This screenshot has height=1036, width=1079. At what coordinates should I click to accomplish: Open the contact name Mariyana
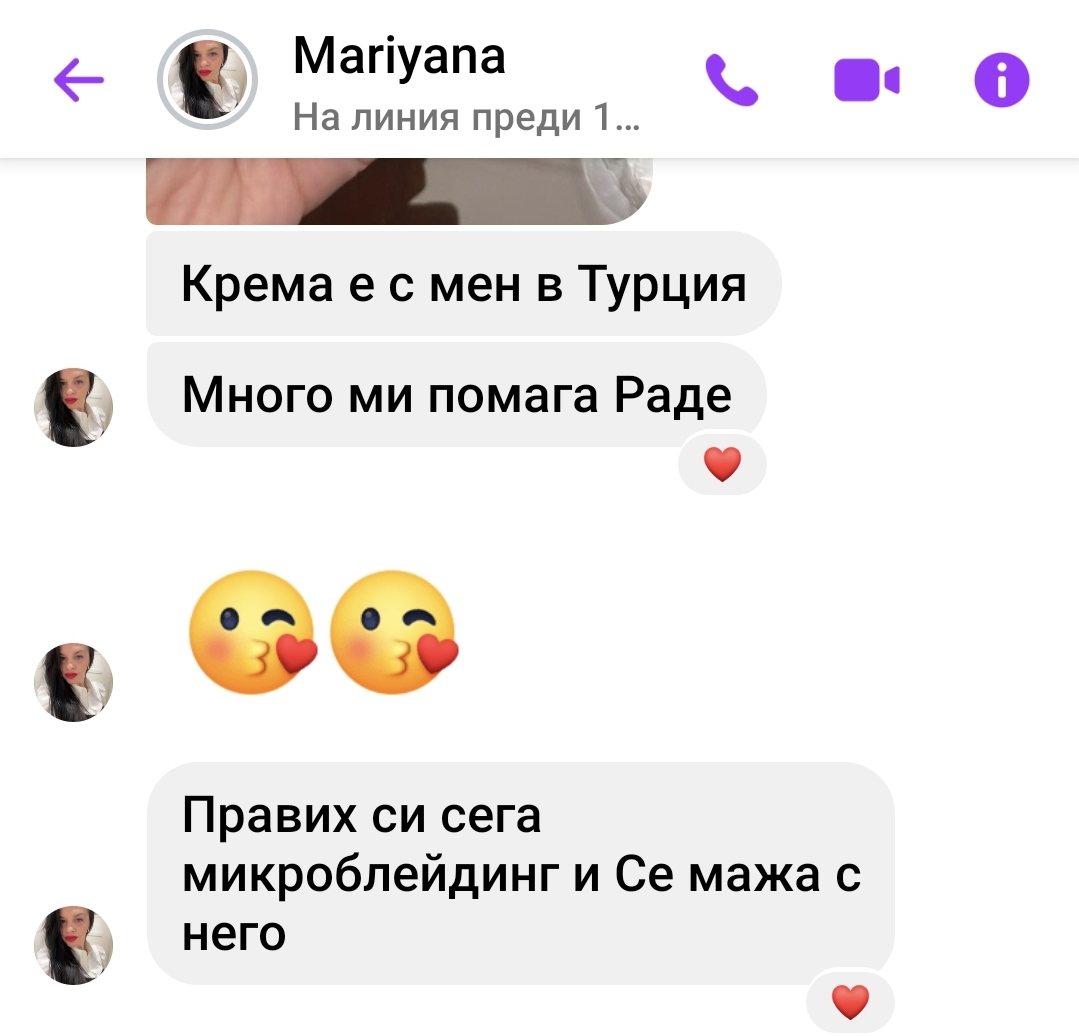point(399,56)
